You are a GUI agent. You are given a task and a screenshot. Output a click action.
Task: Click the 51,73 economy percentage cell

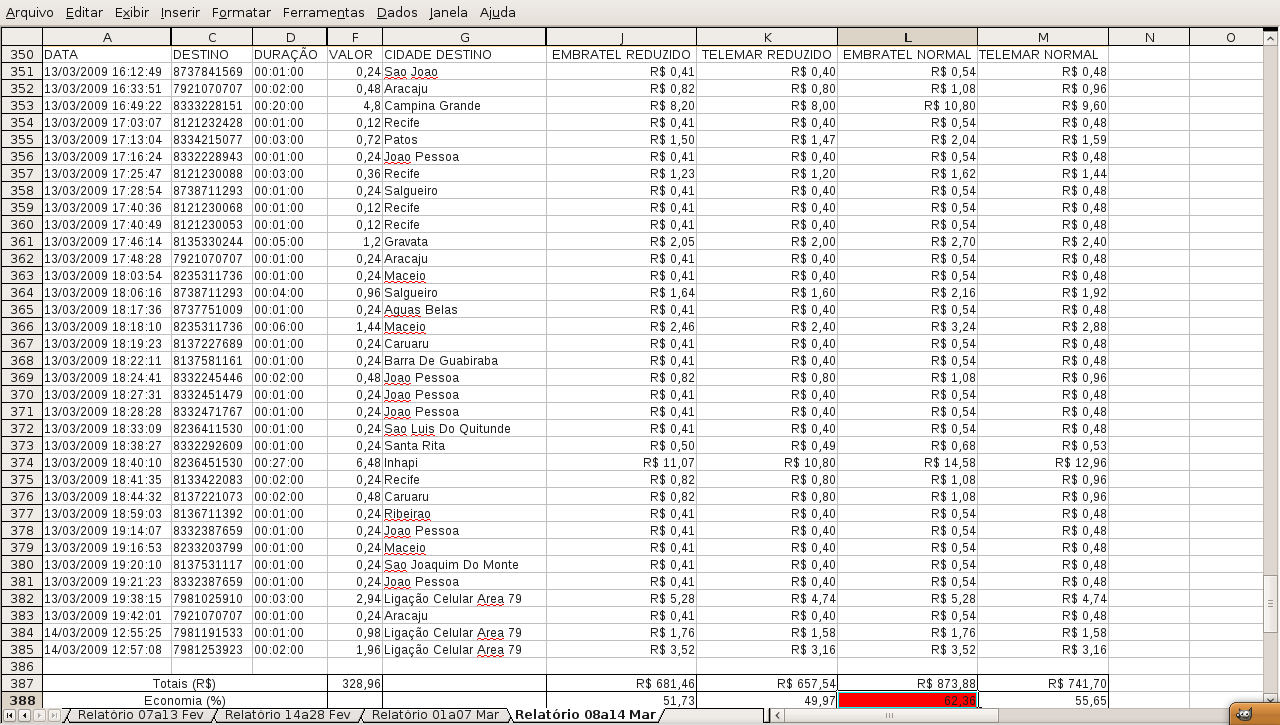point(621,700)
